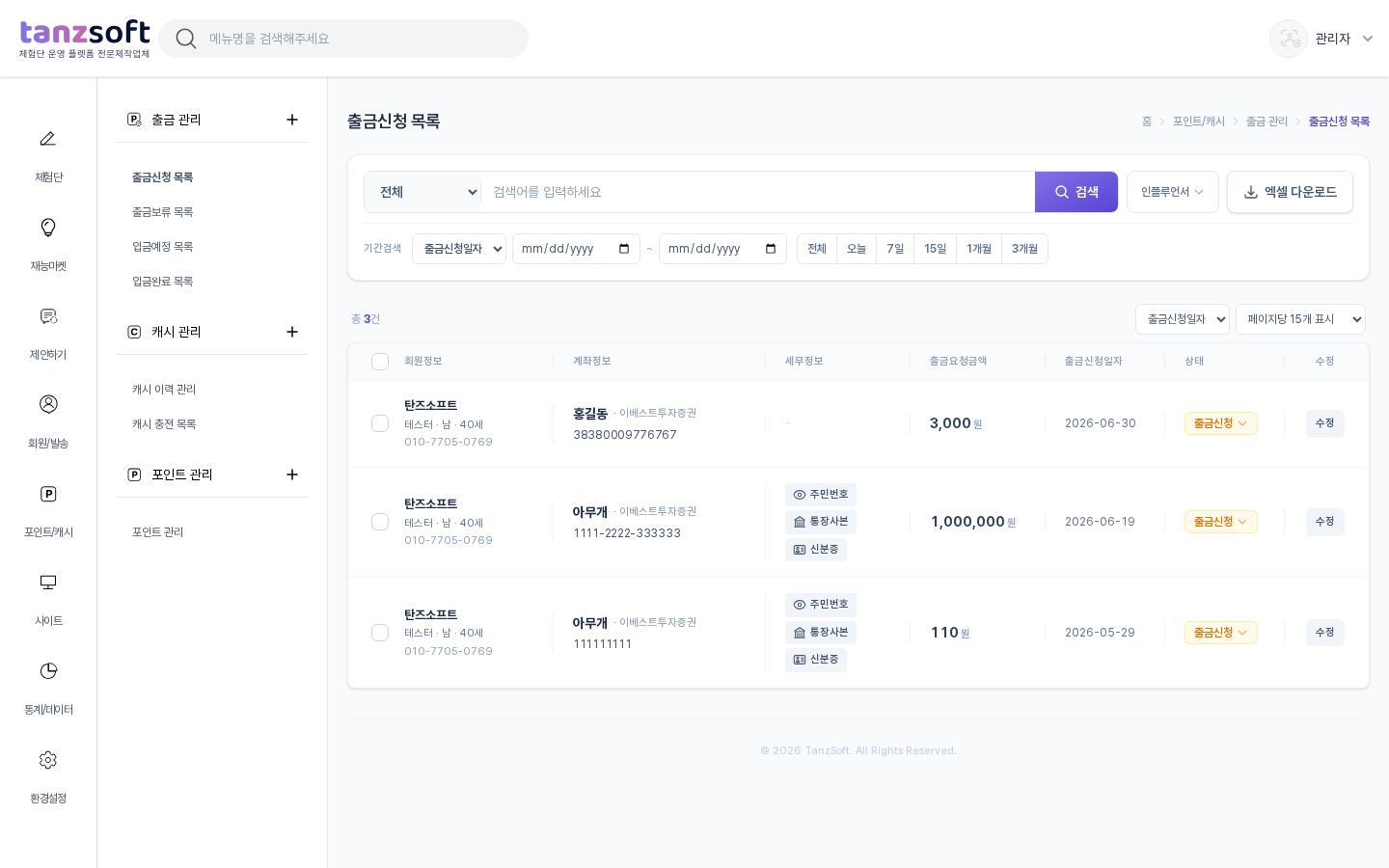View 주민번호 for the 1,000,000원 row
The image size is (1389, 868).
pyautogui.click(x=821, y=495)
